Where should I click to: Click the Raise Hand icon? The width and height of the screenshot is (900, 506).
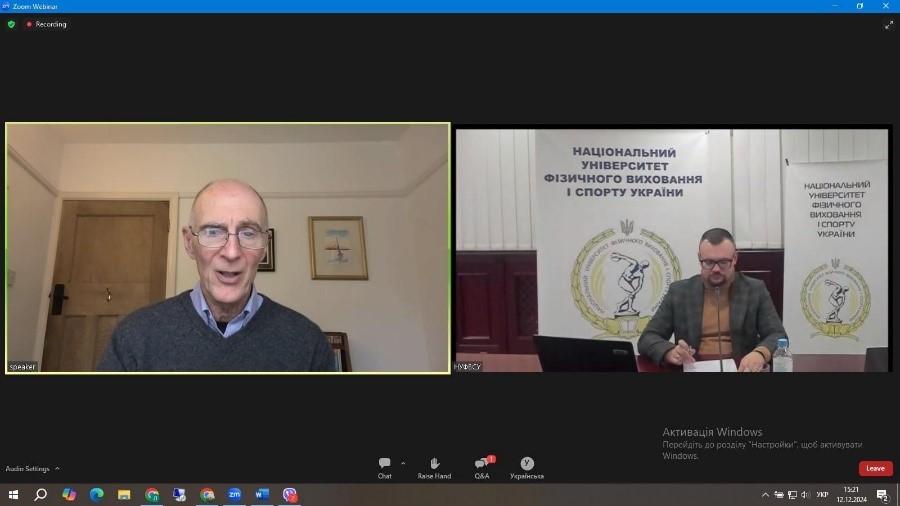click(434, 467)
